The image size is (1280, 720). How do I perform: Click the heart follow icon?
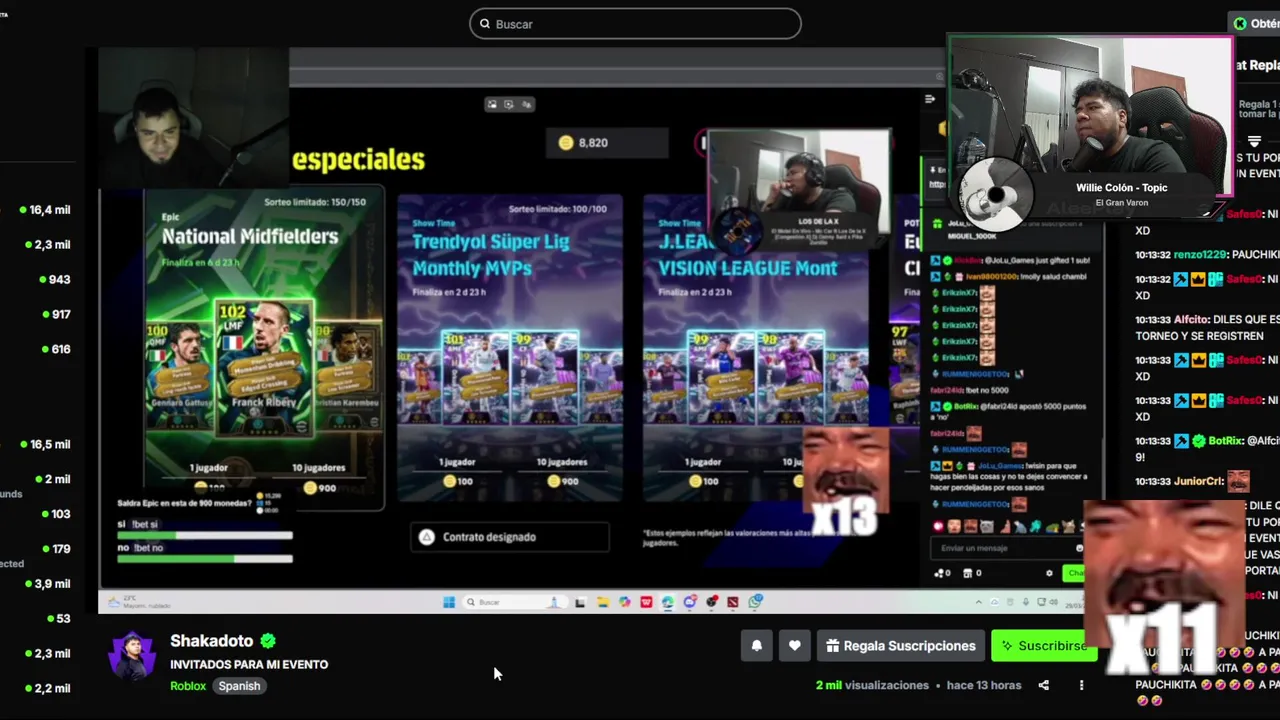(795, 646)
